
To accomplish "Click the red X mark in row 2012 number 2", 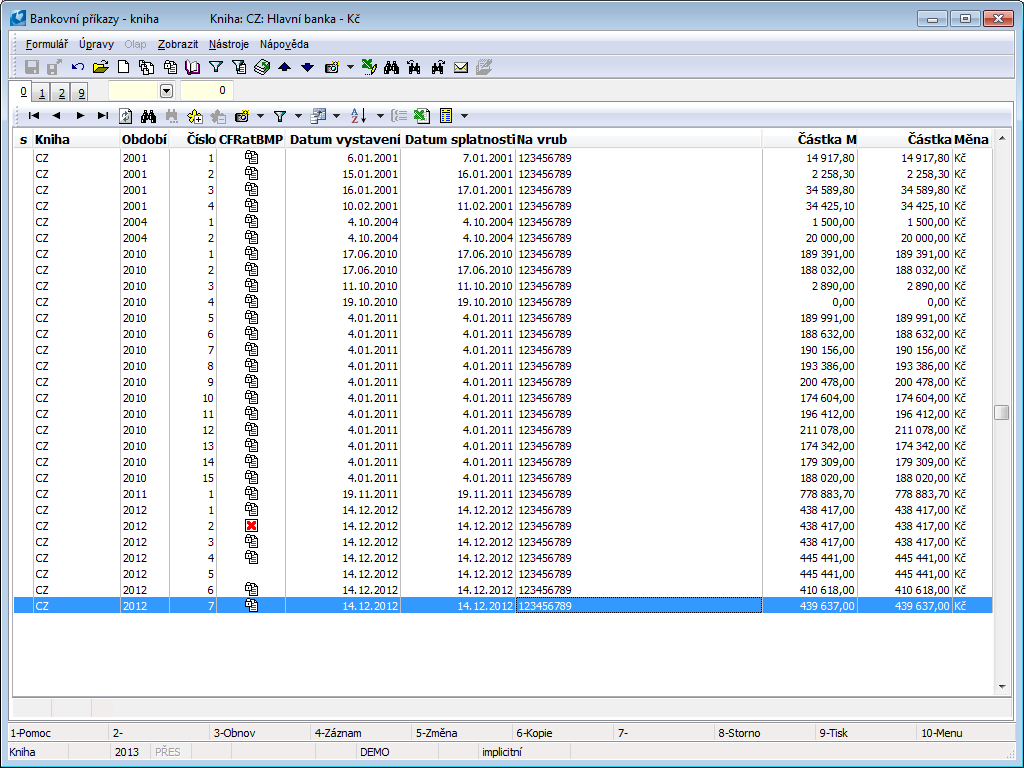I will pyautogui.click(x=251, y=526).
